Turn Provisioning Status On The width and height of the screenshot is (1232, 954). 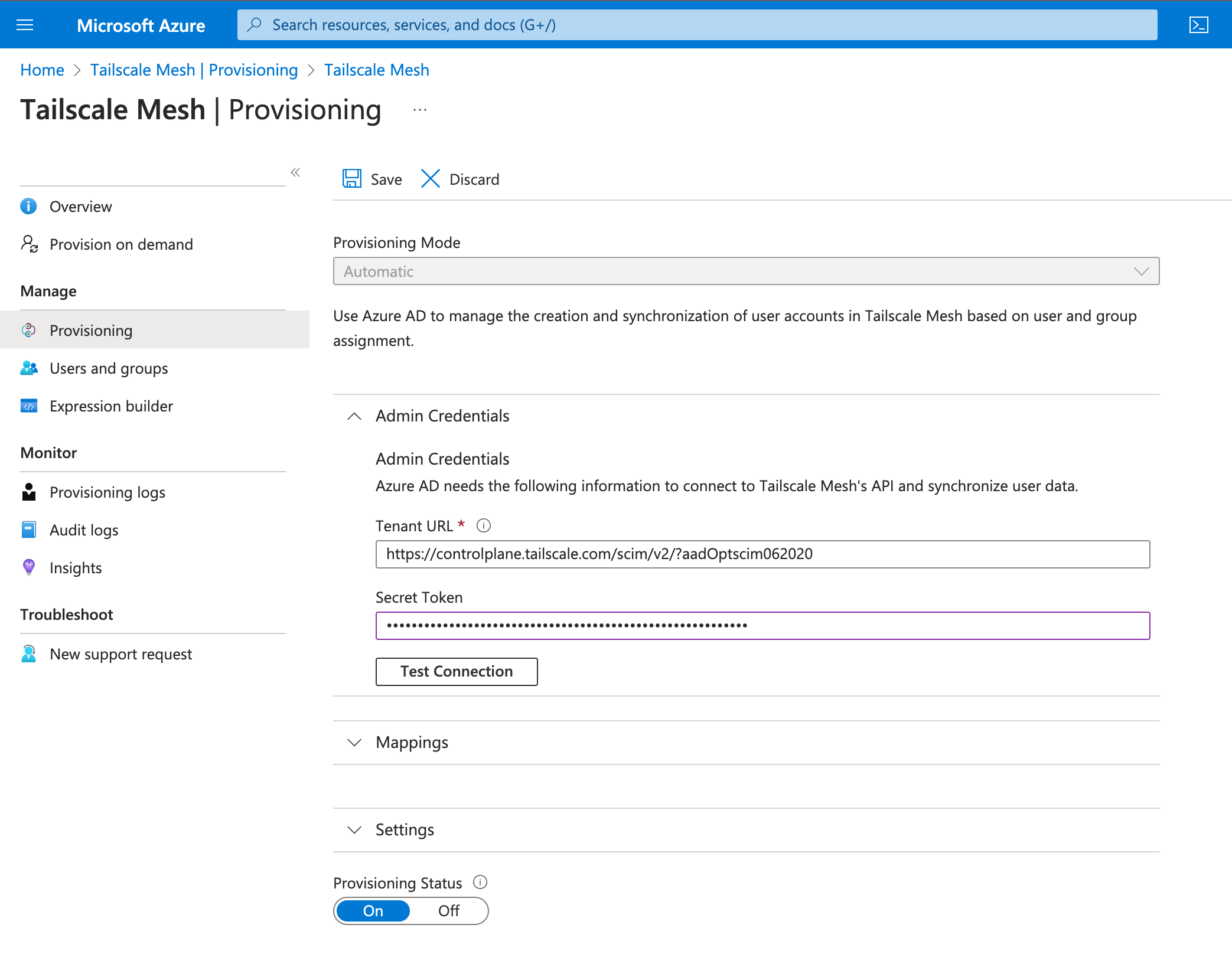pos(373,911)
